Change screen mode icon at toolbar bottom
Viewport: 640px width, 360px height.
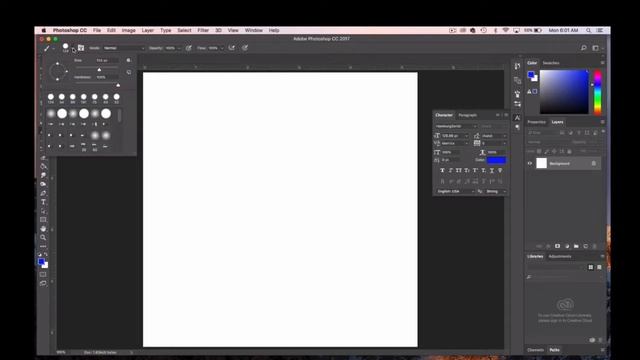pyautogui.click(x=43, y=283)
